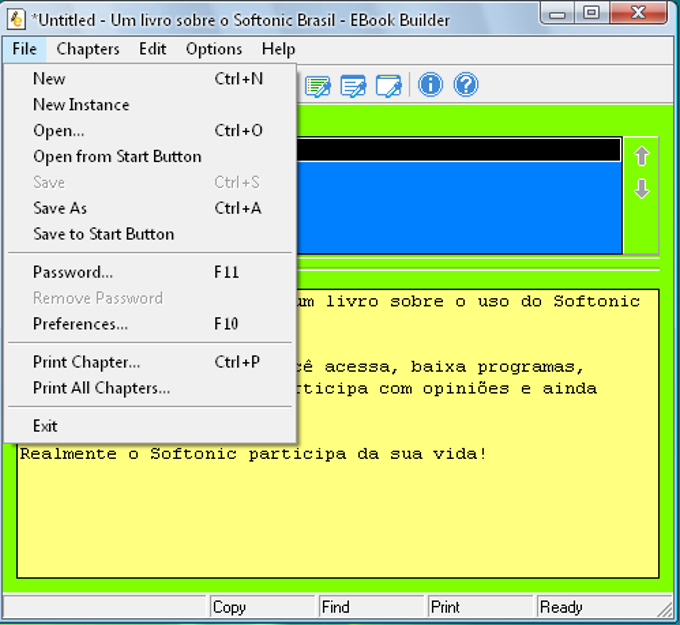The image size is (680, 625).
Task: Click the blue chapter list area
Action: click(459, 207)
